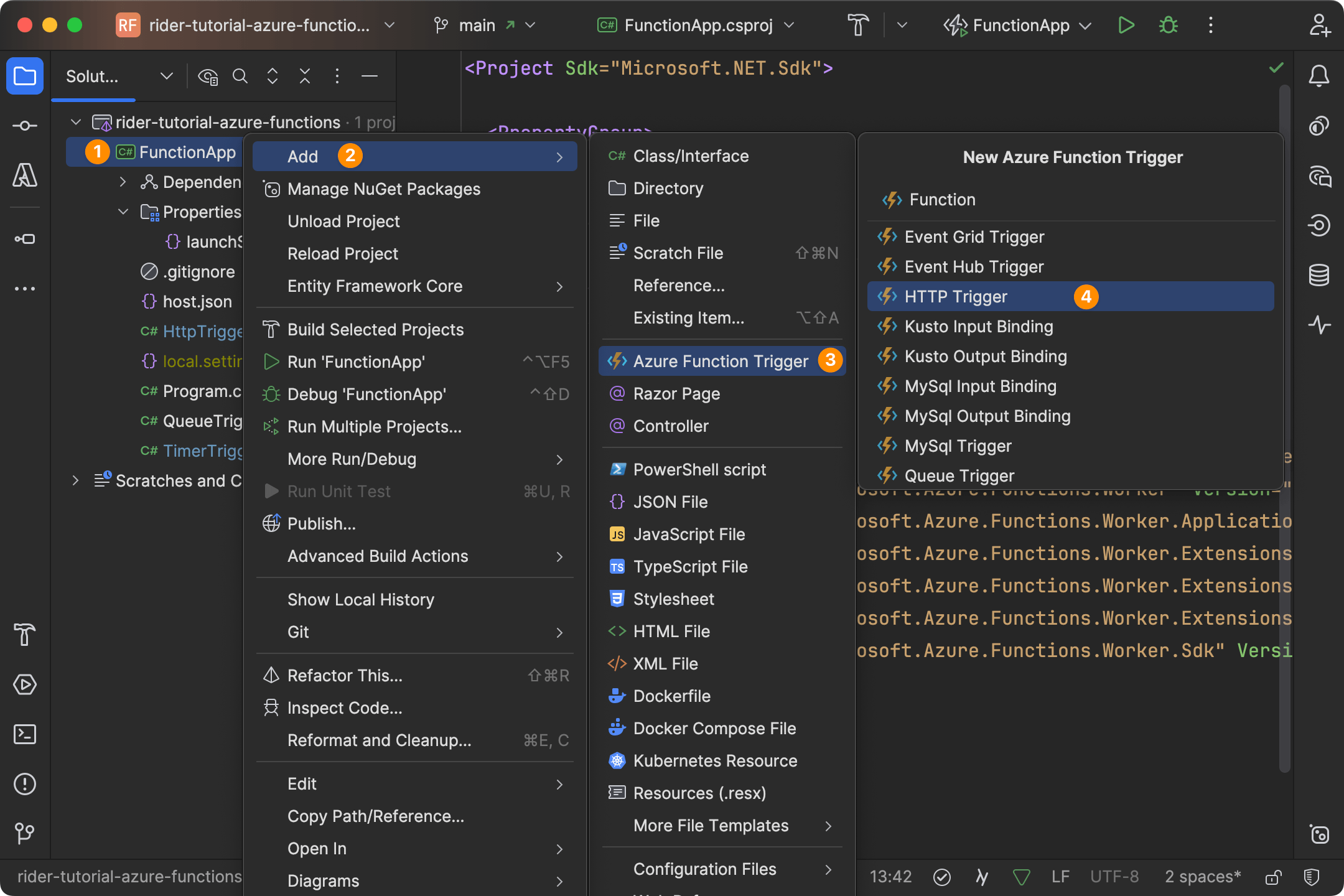The image size is (1344, 896).
Task: Toggle the file write-lock in the status bar
Action: click(1271, 877)
